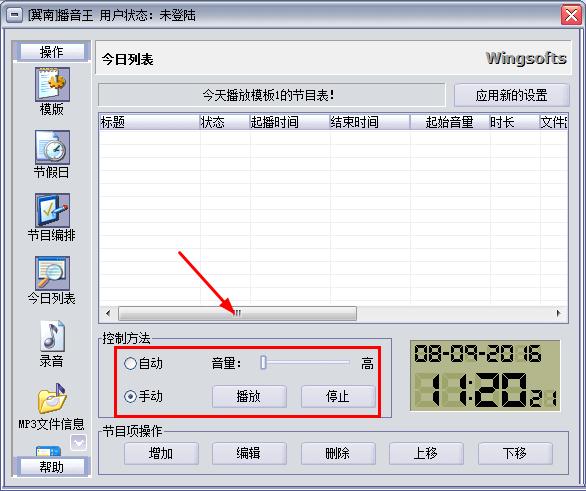Screen dimensions: 586x491
Task: Click the right arrow of horizontal scrollbar
Action: [x=558, y=313]
